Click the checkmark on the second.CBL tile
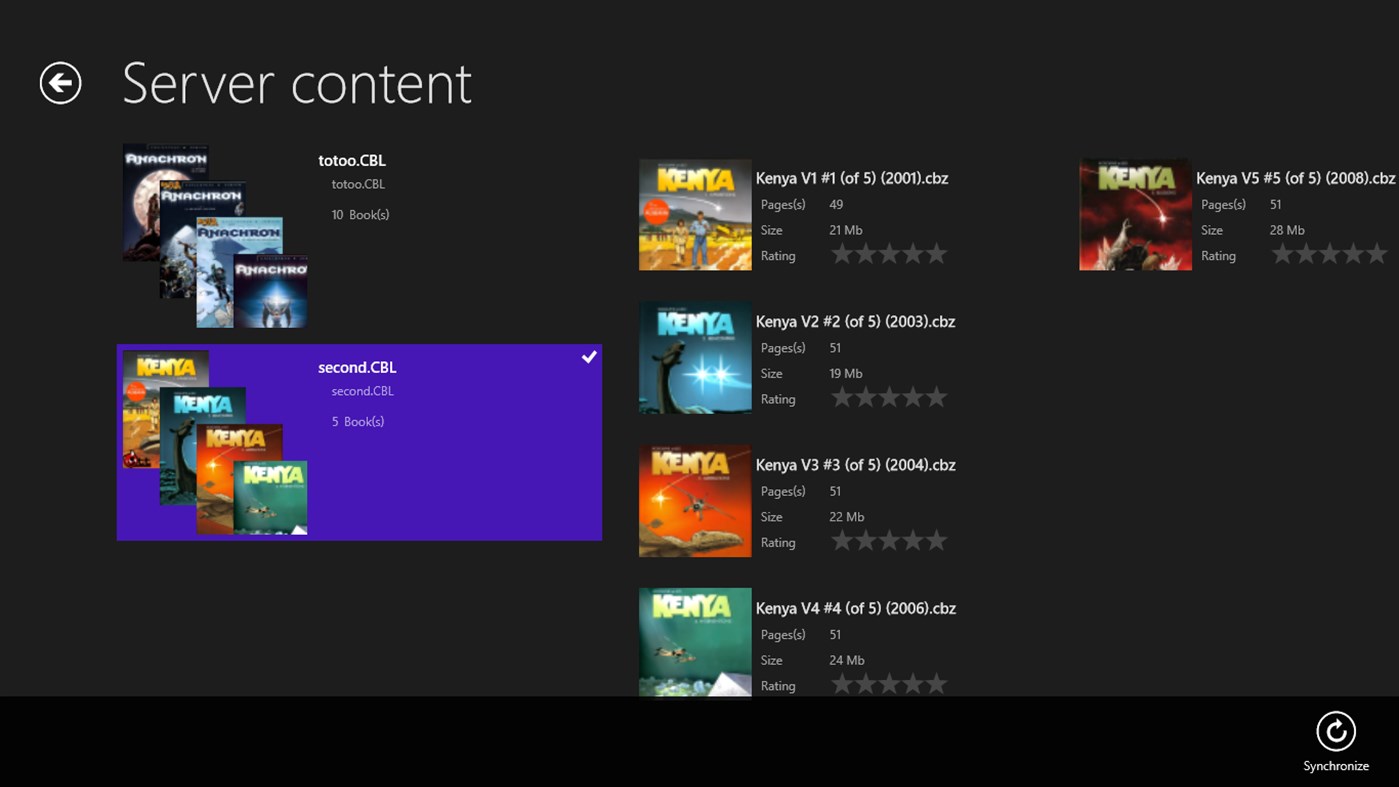This screenshot has height=787, width=1399. pyautogui.click(x=589, y=356)
